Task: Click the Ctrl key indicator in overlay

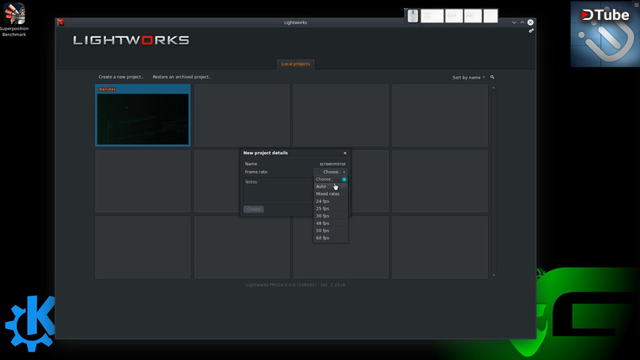Action: [x=453, y=16]
